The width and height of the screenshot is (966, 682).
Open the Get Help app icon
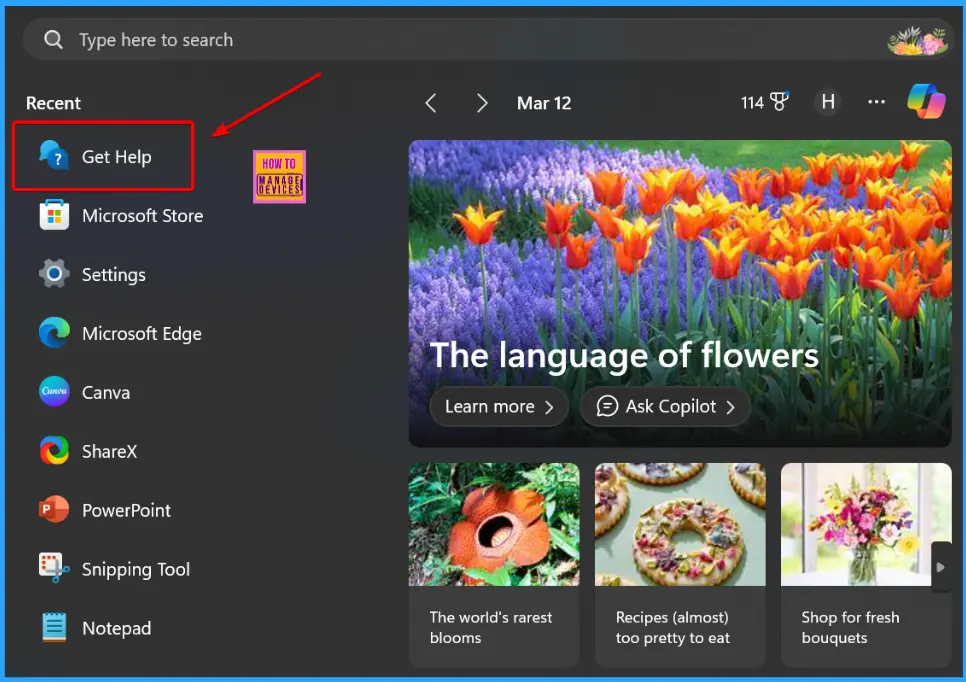tap(54, 156)
